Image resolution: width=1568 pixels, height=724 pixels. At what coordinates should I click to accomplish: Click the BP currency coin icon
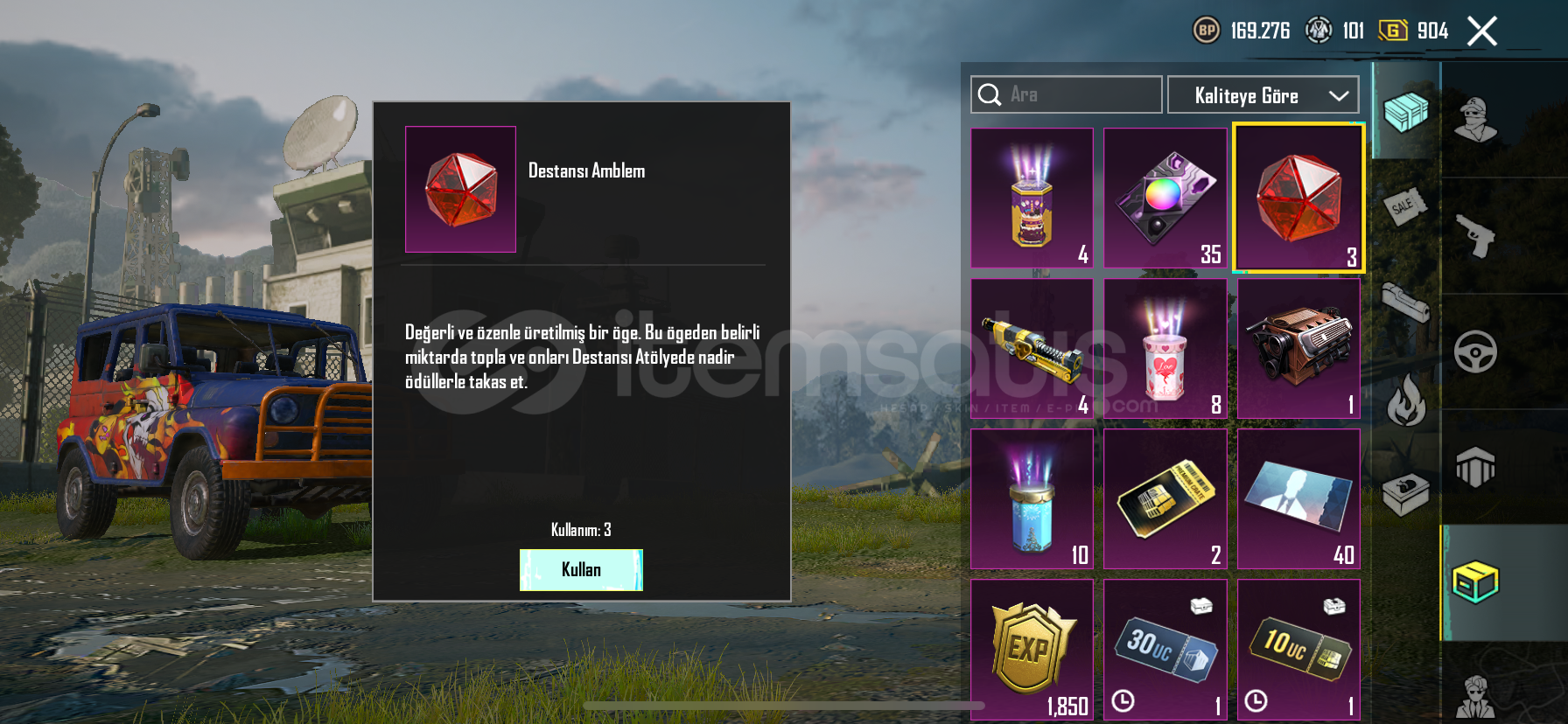[1207, 31]
